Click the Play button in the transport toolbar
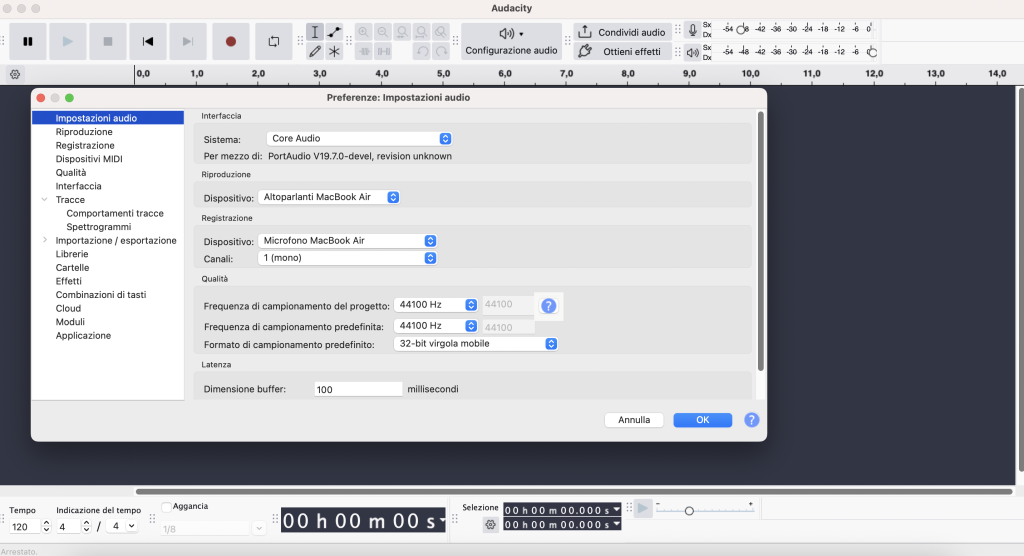The height and width of the screenshot is (556, 1024). click(68, 41)
